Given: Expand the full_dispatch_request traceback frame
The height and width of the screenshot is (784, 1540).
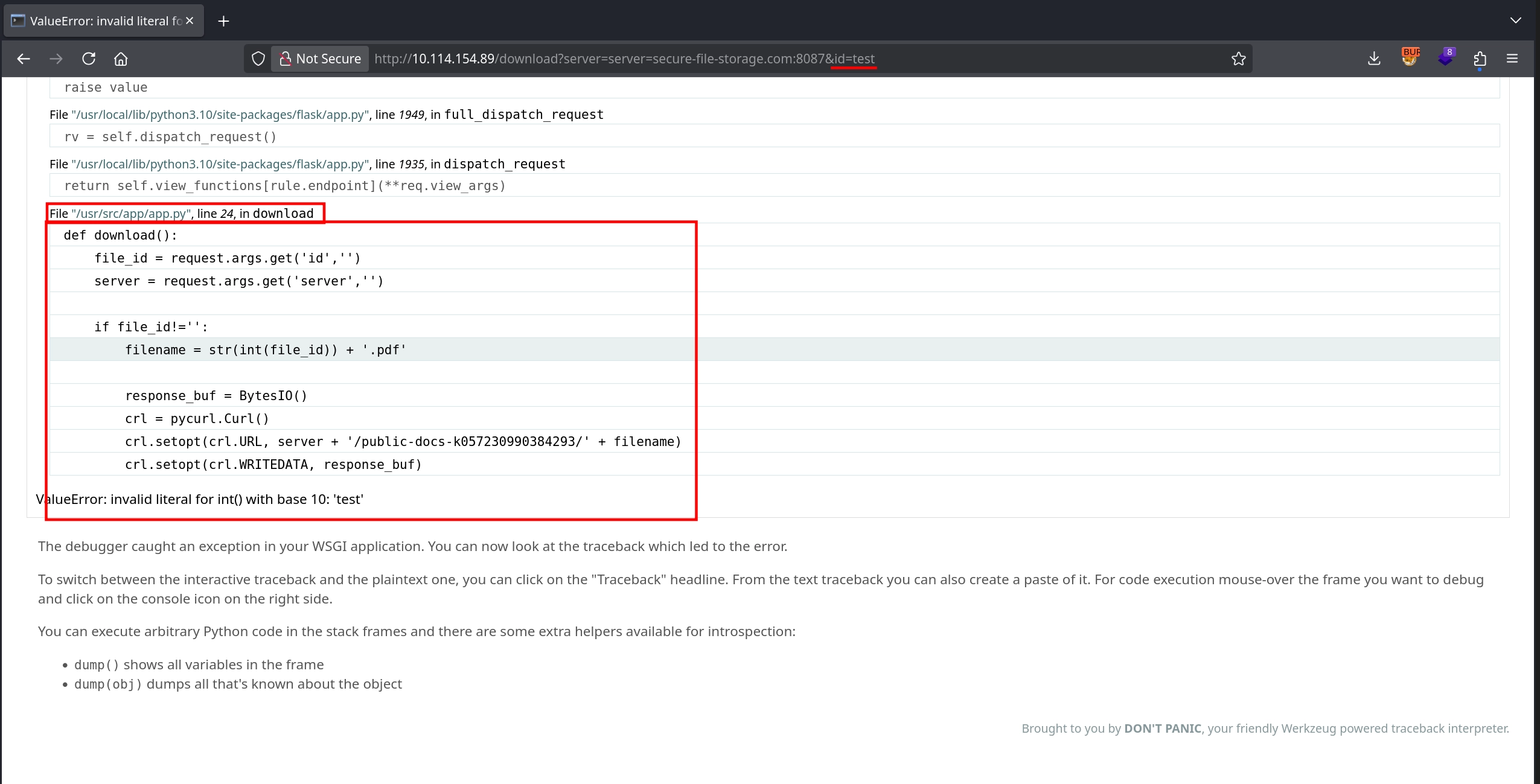Looking at the screenshot, I should pyautogui.click(x=326, y=115).
